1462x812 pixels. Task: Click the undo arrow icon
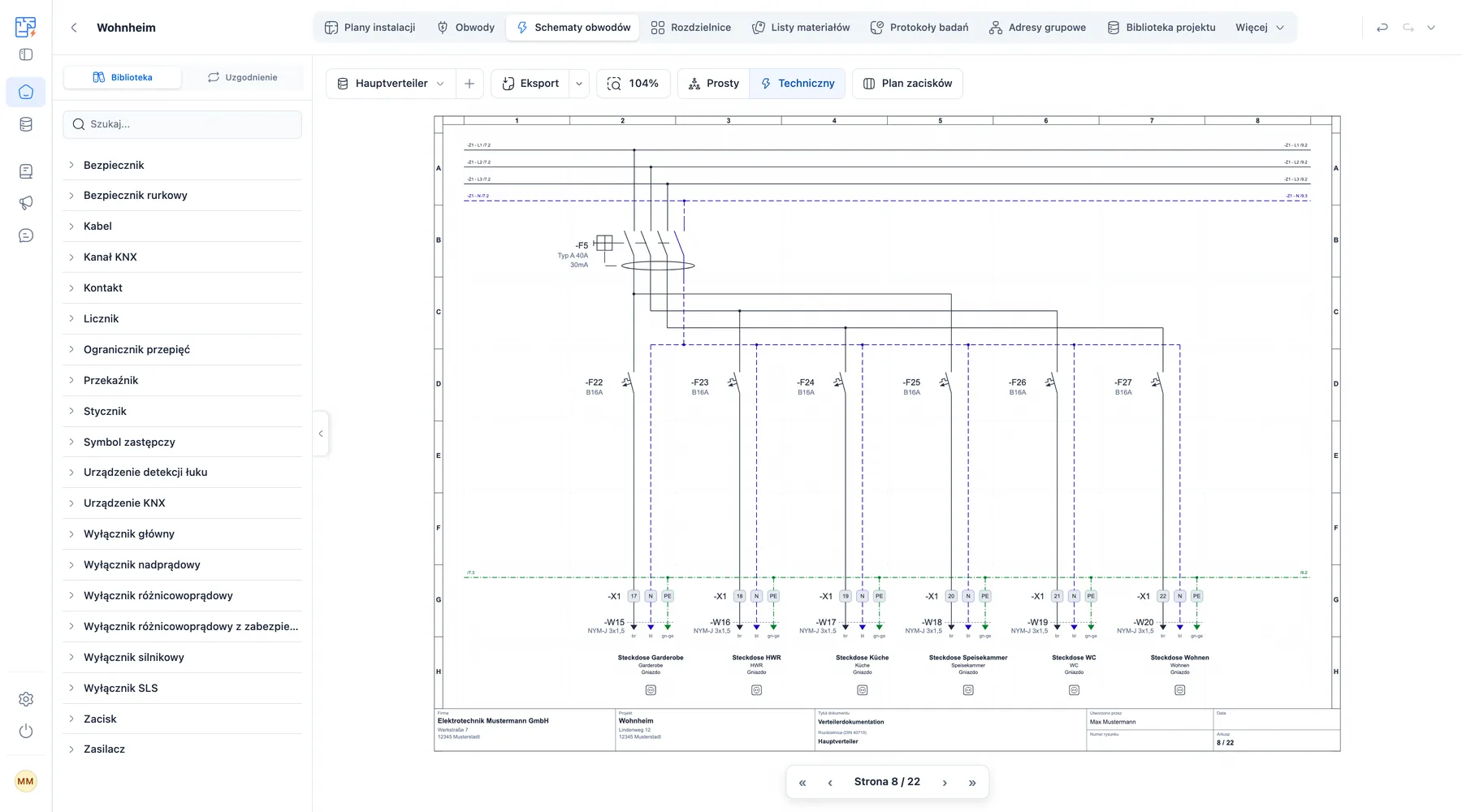point(1382,28)
